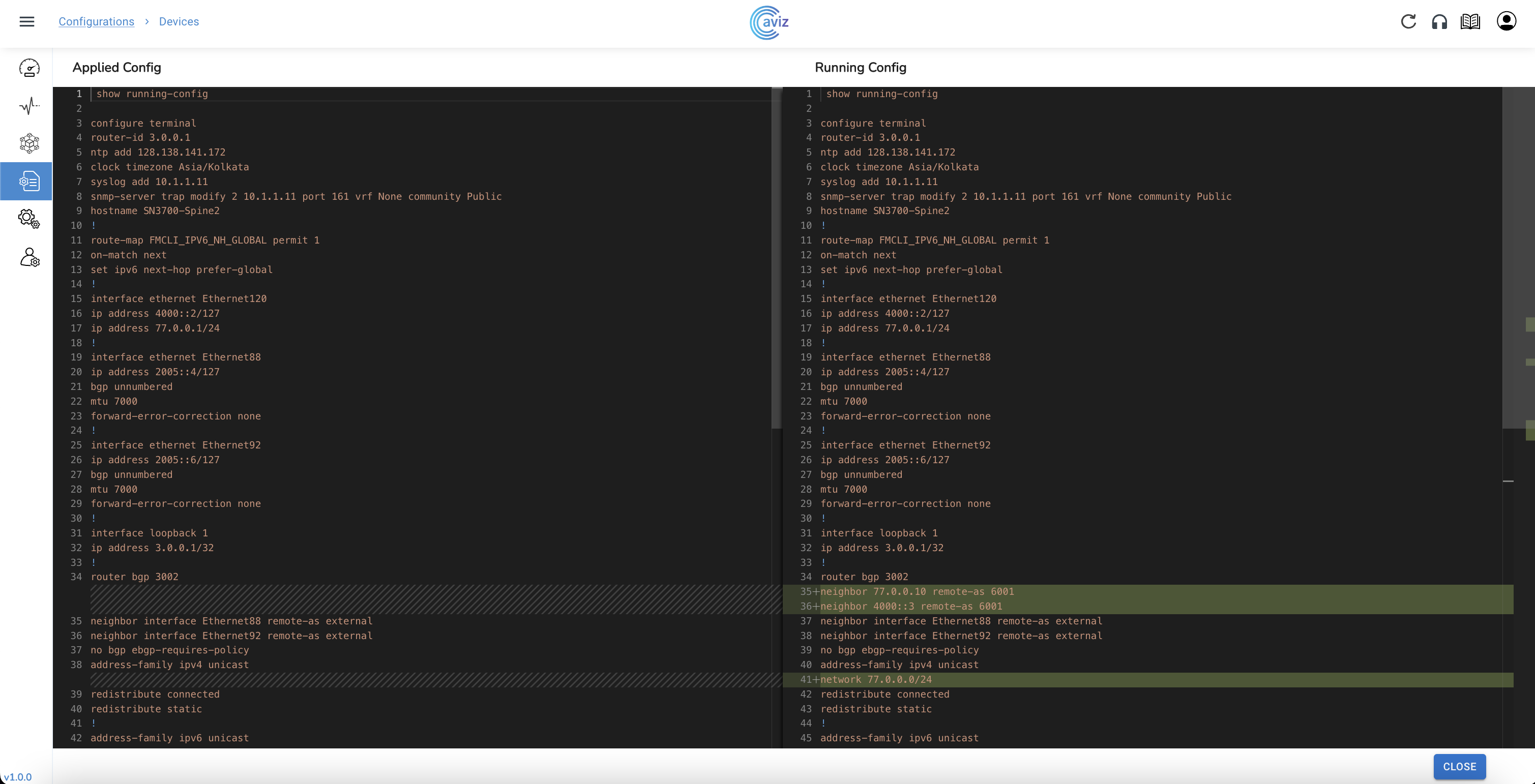
Task: Click the headphones support icon
Action: 1439,22
